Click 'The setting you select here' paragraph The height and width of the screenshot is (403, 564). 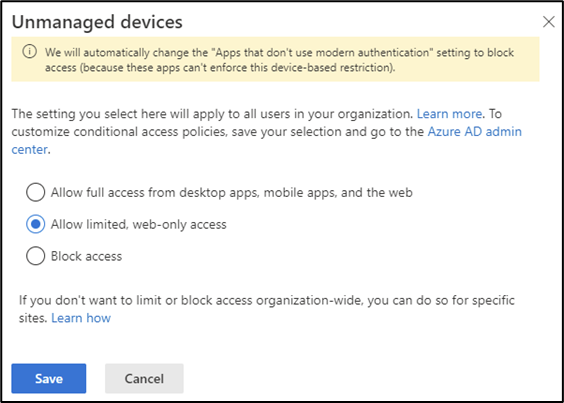pos(267,132)
